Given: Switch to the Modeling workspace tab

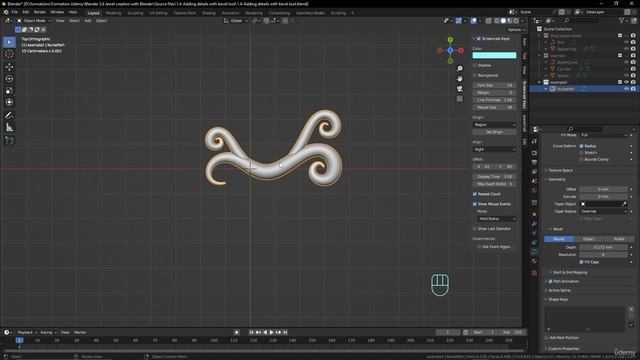Looking at the screenshot, I should click(x=113, y=13).
